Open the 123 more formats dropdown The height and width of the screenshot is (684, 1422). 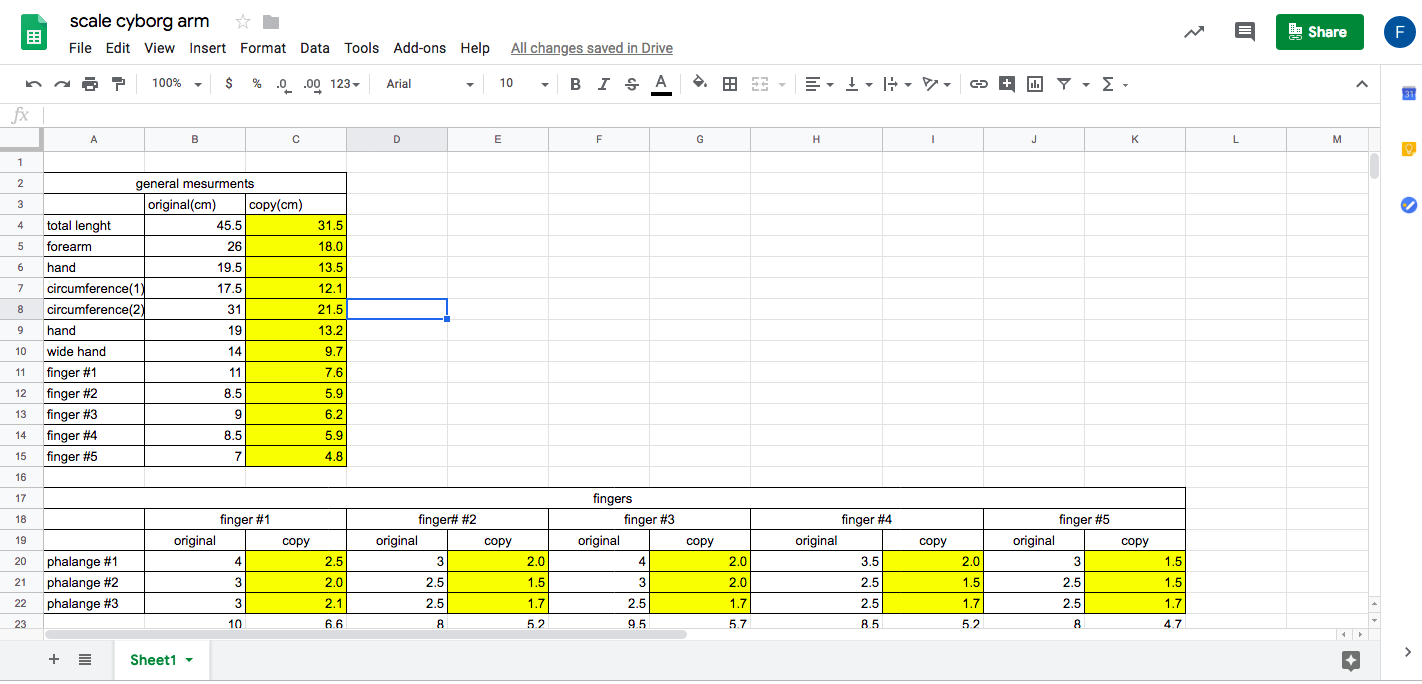(345, 84)
